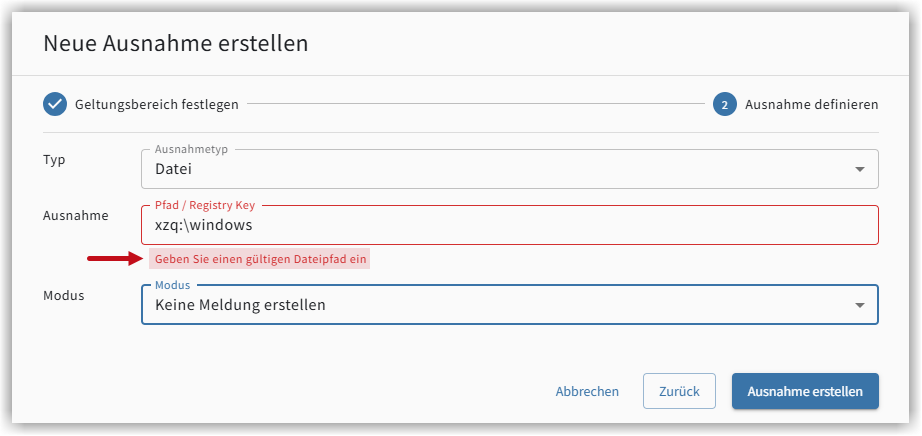
Task: Click the step 2 number circle
Action: coord(724,105)
